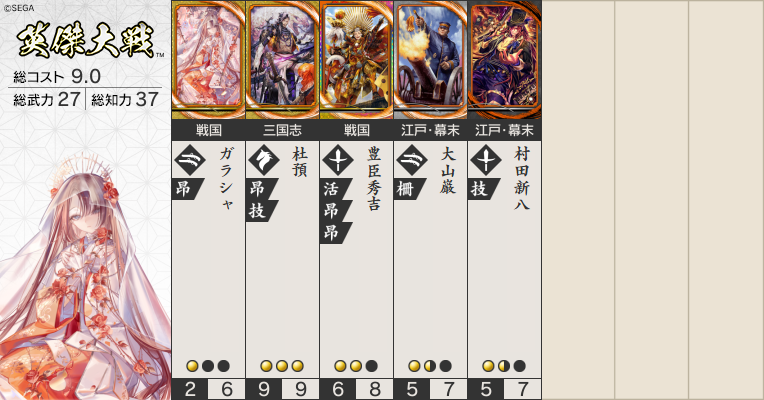Click the 活 skill badge under 豊臣秀吉
The width and height of the screenshot is (764, 400).
pyautogui.click(x=334, y=189)
